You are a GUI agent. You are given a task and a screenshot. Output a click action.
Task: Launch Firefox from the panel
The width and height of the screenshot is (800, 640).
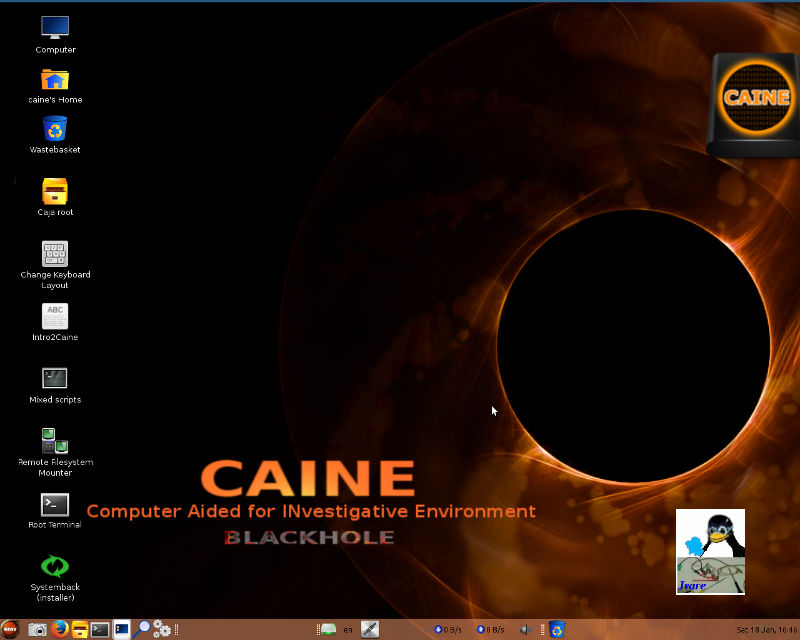(x=60, y=629)
